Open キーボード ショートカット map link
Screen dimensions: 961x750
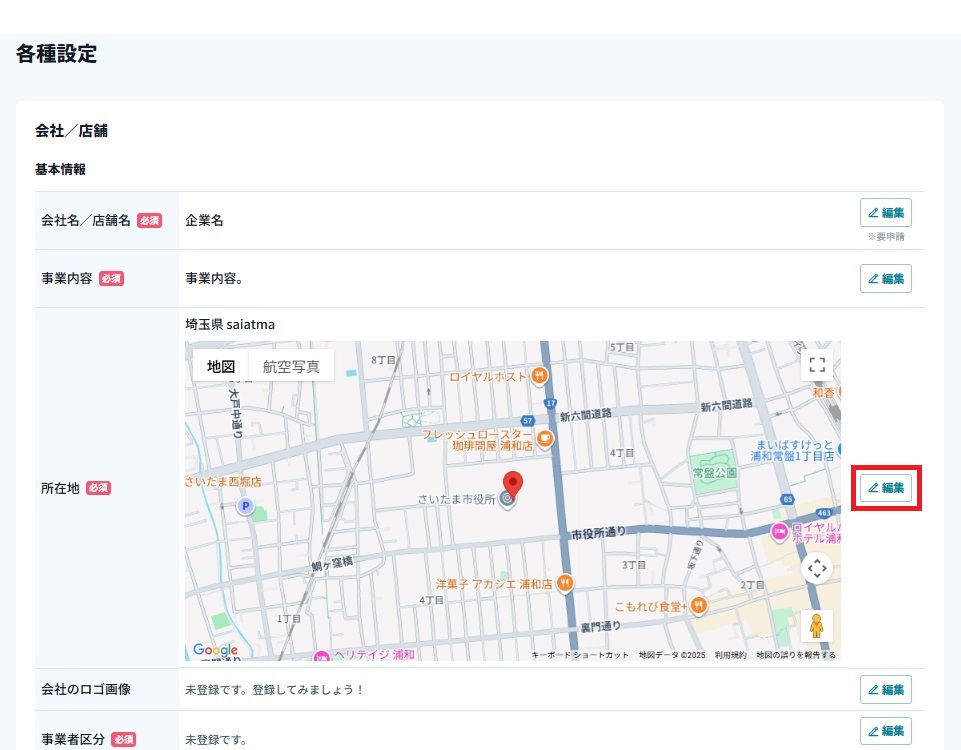580,655
